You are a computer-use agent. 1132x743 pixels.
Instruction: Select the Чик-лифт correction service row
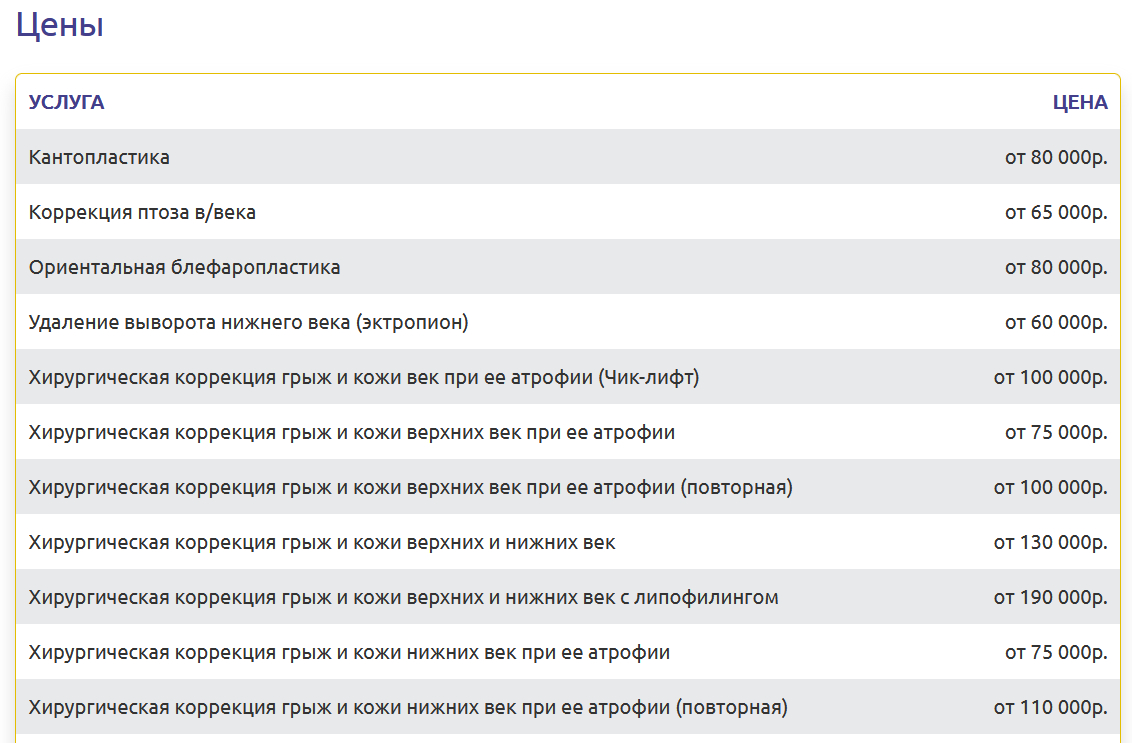click(x=364, y=377)
